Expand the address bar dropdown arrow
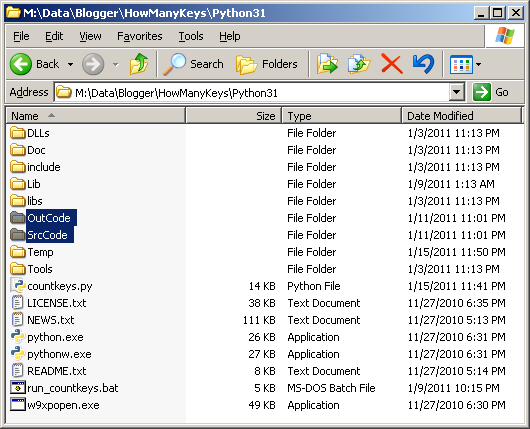Viewport: 530px width, 429px height. tap(456, 92)
